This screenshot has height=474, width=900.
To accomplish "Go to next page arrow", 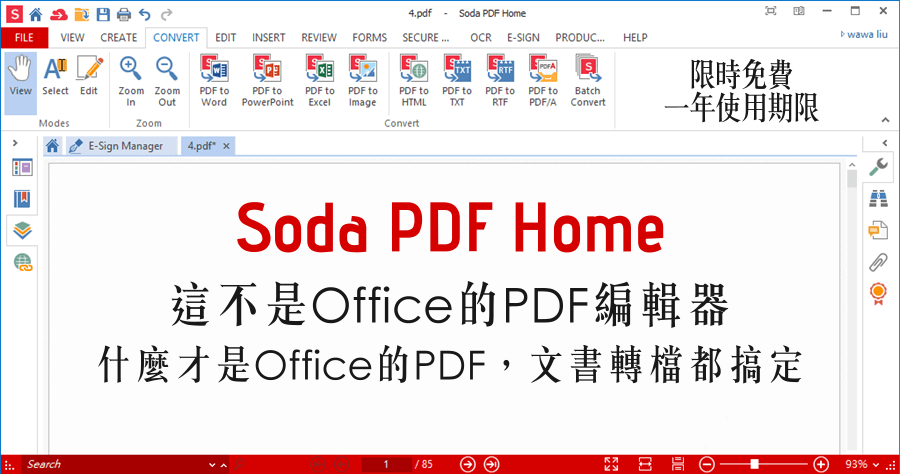I will point(468,464).
